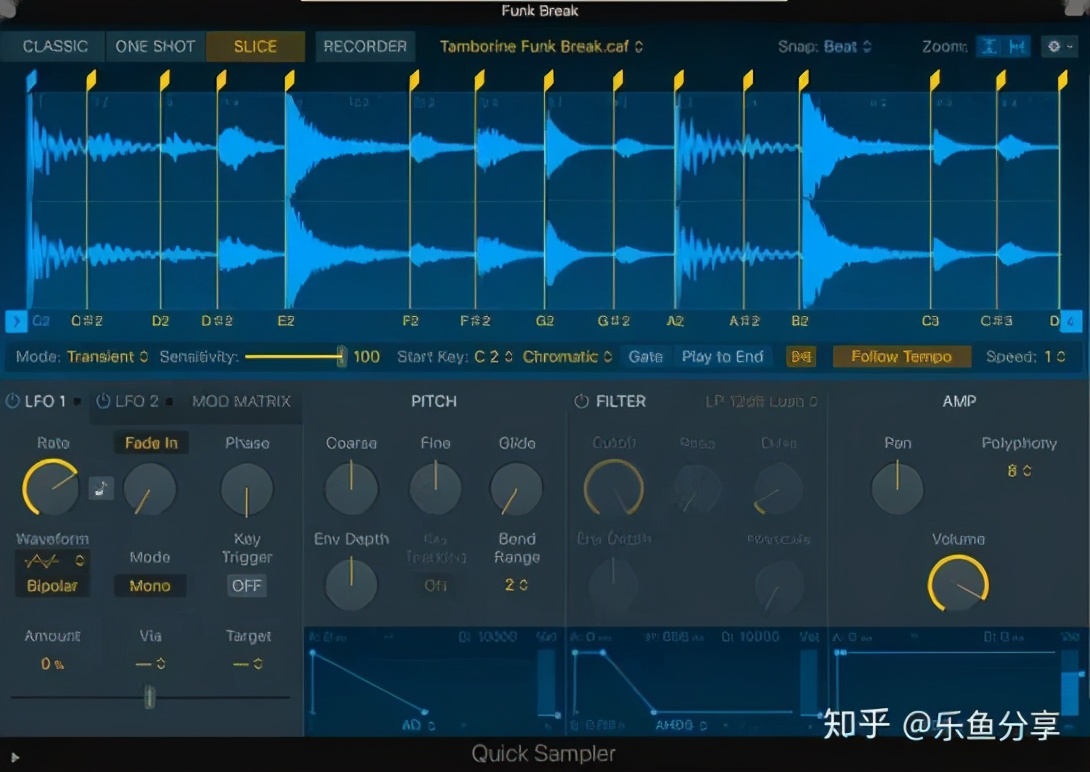Screen dimensions: 1090x772
Task: Open the Snap Beat dropdown
Action: (846, 47)
